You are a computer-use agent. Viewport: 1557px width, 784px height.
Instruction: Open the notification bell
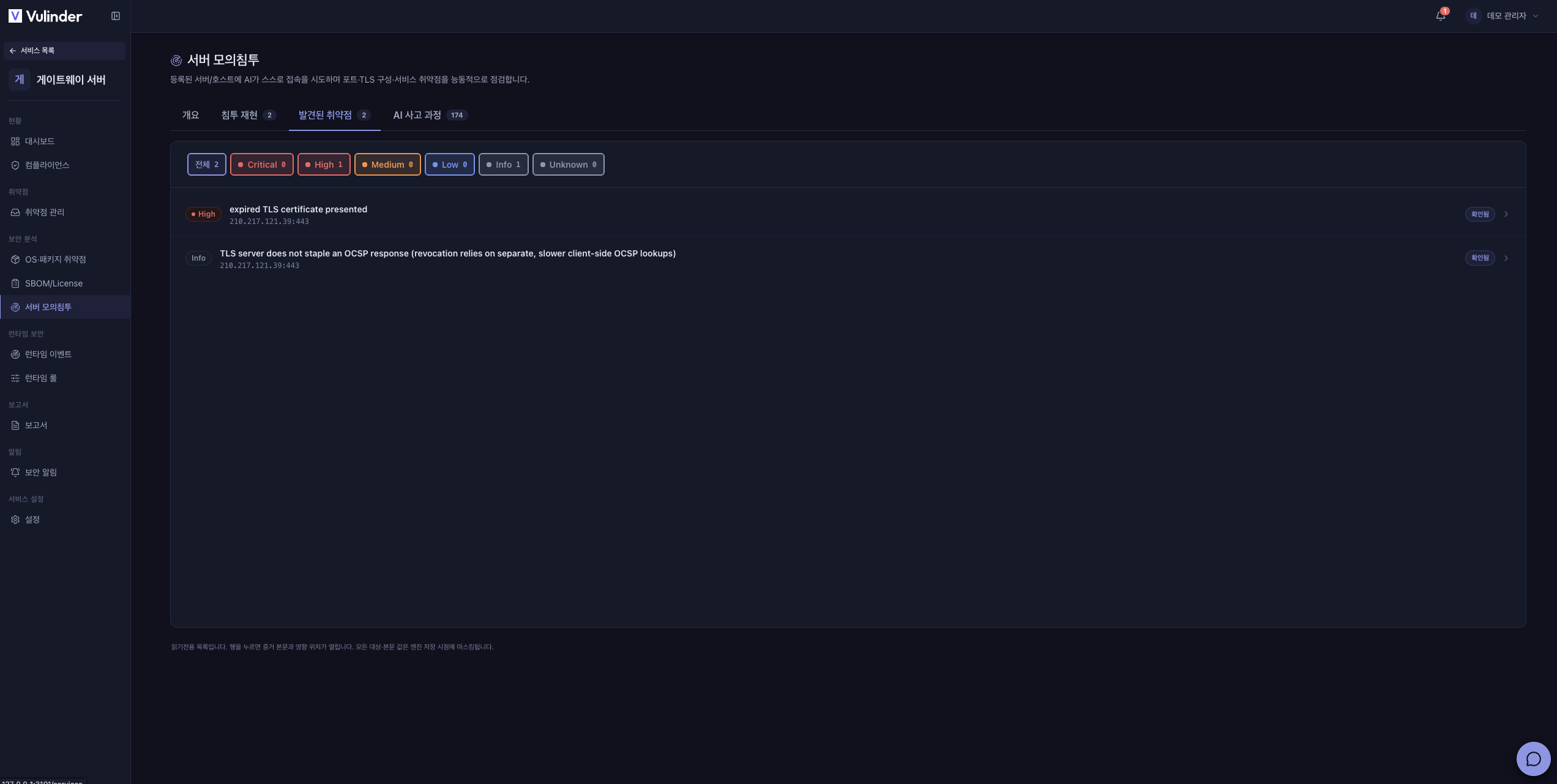1441,16
